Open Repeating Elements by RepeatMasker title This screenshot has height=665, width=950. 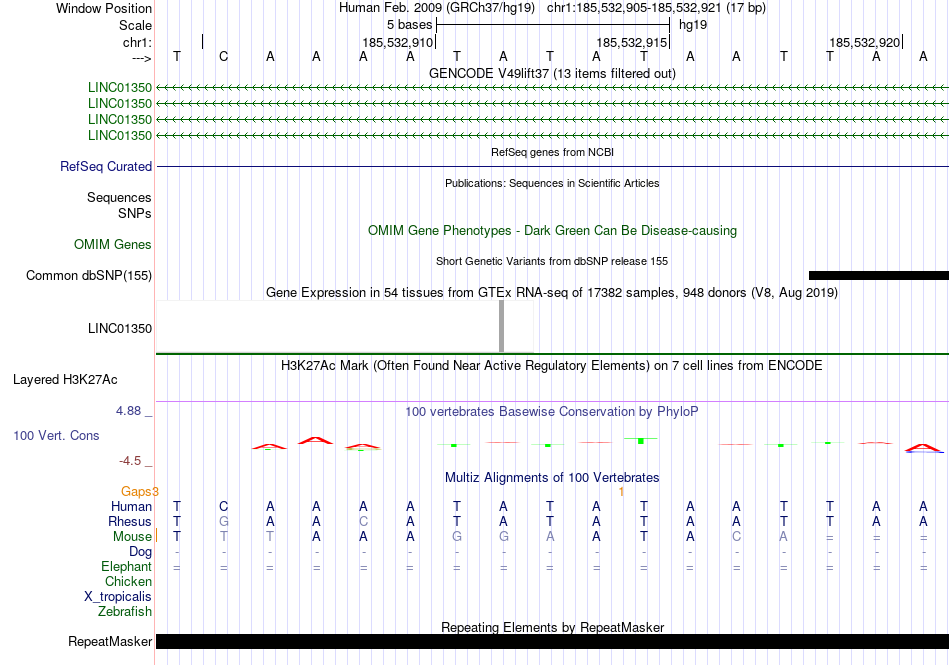coord(552,627)
